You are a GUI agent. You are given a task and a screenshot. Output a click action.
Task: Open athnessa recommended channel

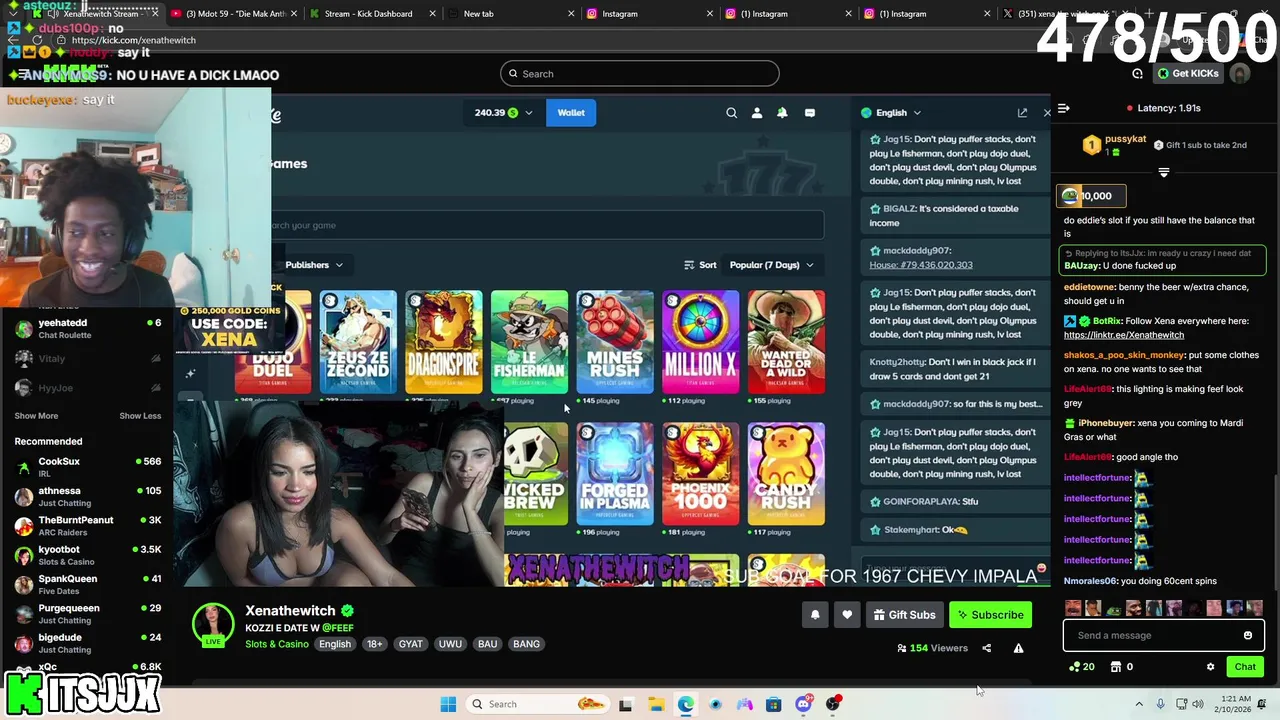[87, 497]
